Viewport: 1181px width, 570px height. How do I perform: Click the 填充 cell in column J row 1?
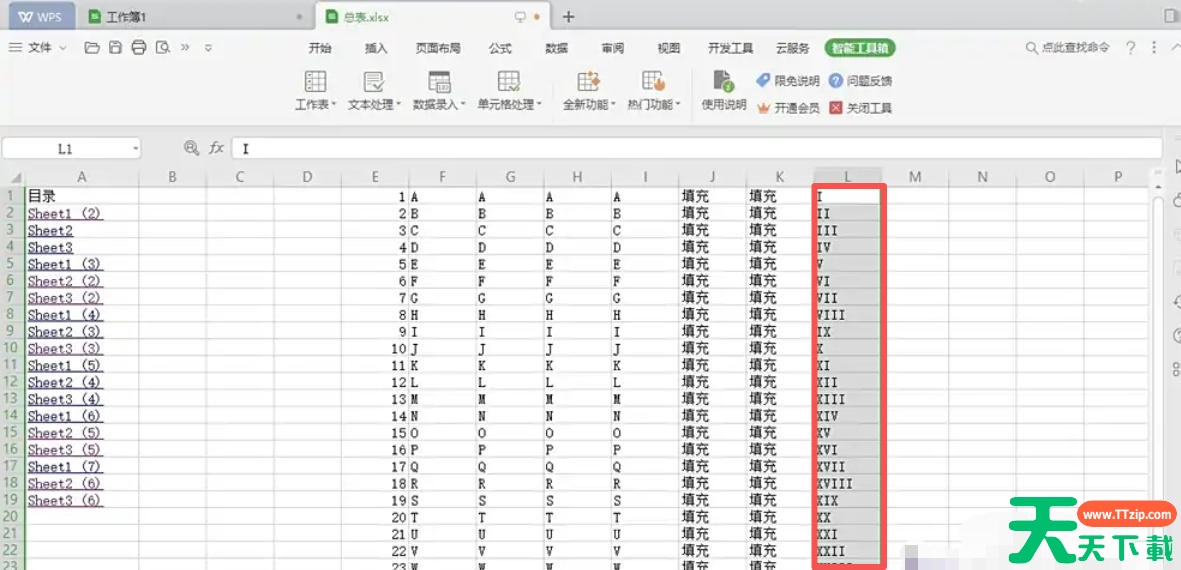pyautogui.click(x=713, y=196)
